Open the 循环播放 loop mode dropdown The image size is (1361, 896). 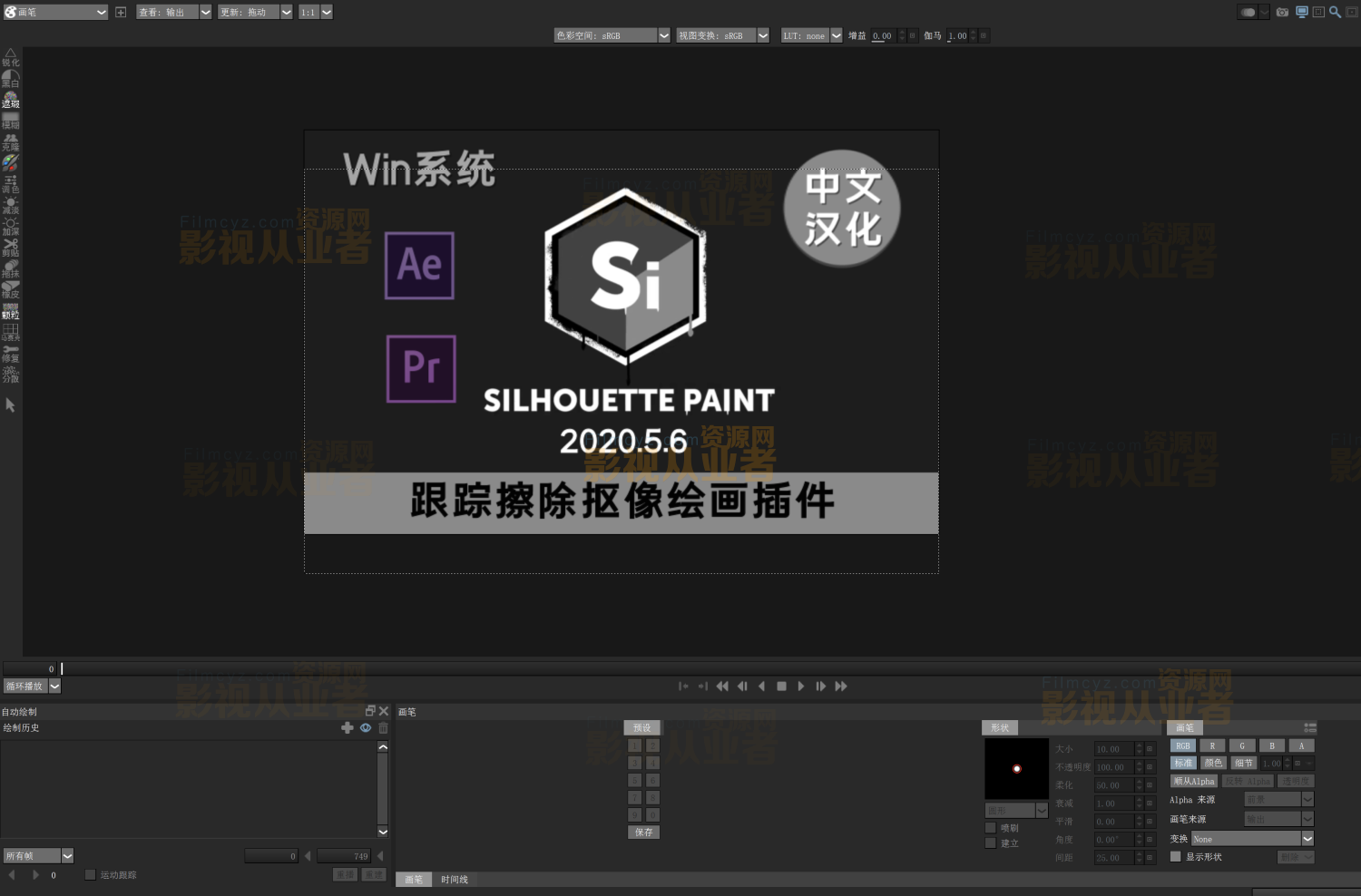tap(32, 686)
